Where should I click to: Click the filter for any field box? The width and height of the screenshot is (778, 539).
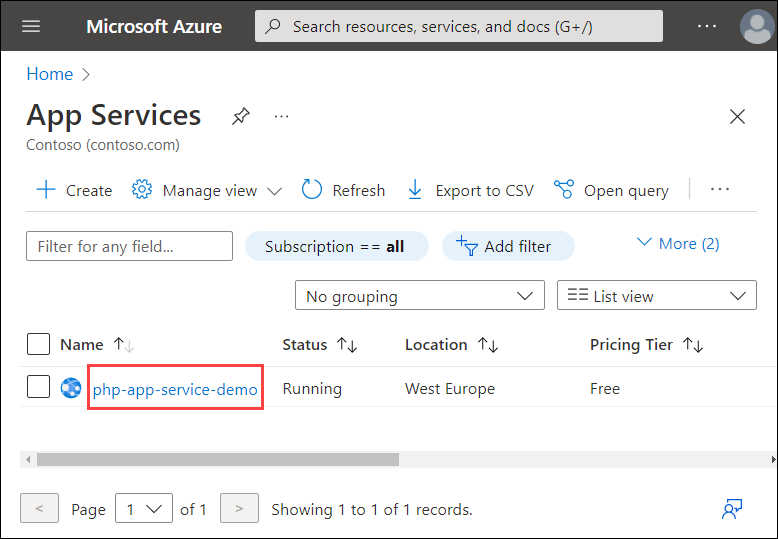(129, 246)
